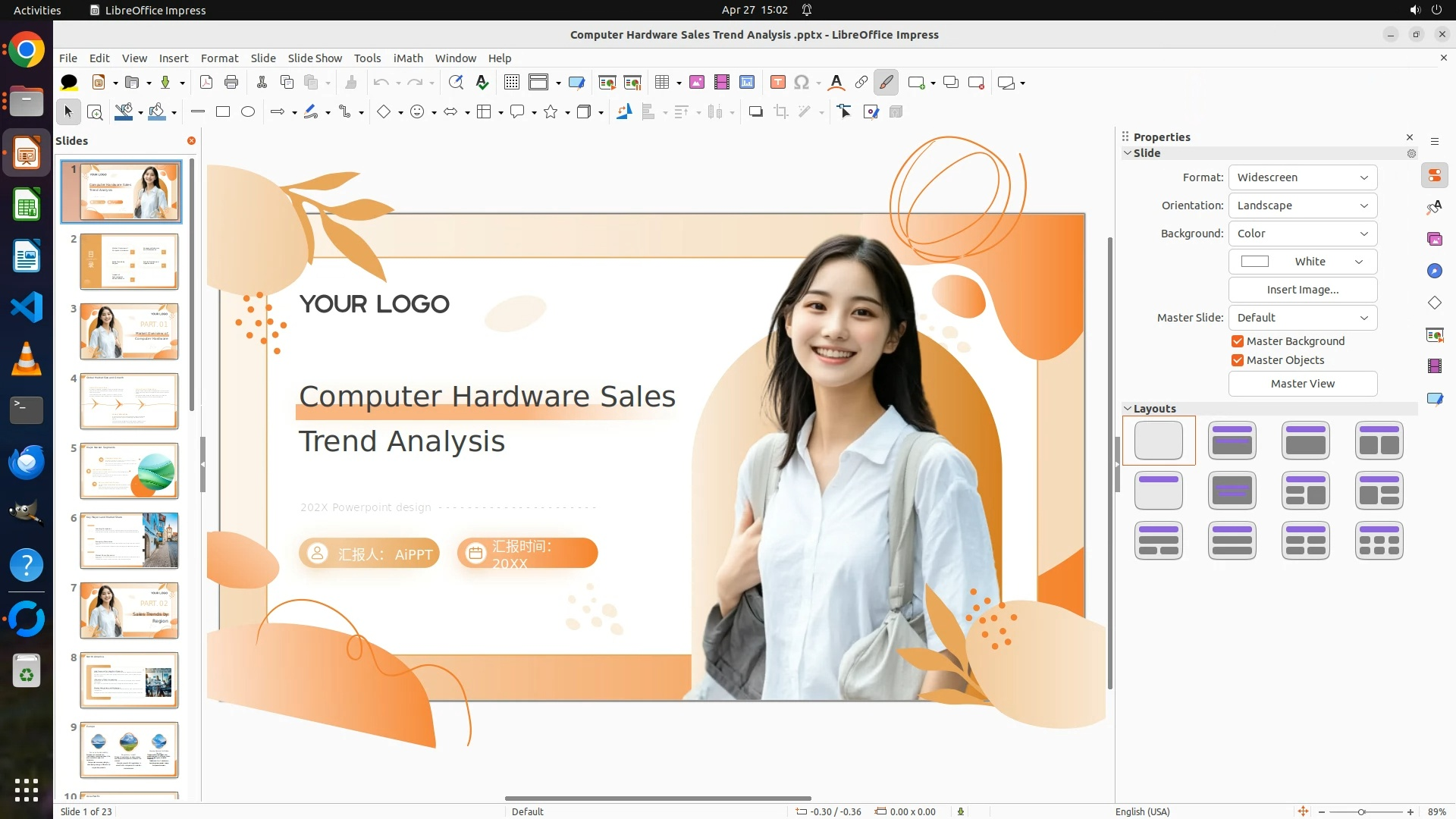Uncheck the Master Background checkbox

1238,341
